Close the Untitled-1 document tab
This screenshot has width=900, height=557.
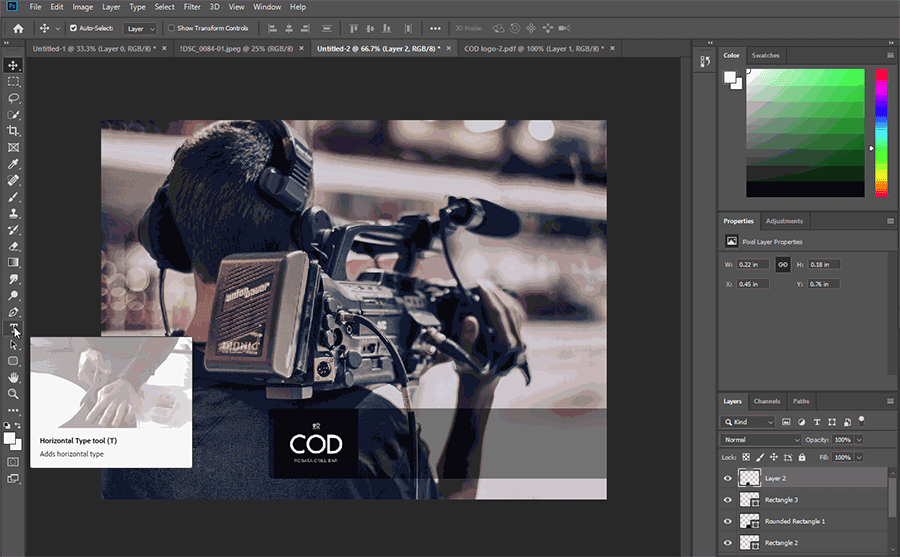point(164,48)
